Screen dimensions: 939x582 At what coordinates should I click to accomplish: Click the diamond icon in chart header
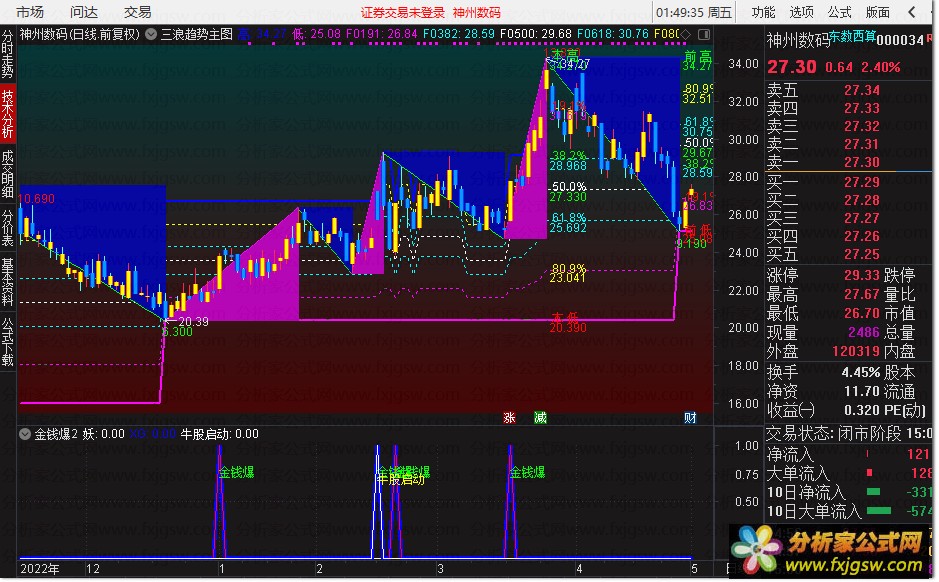pos(686,35)
